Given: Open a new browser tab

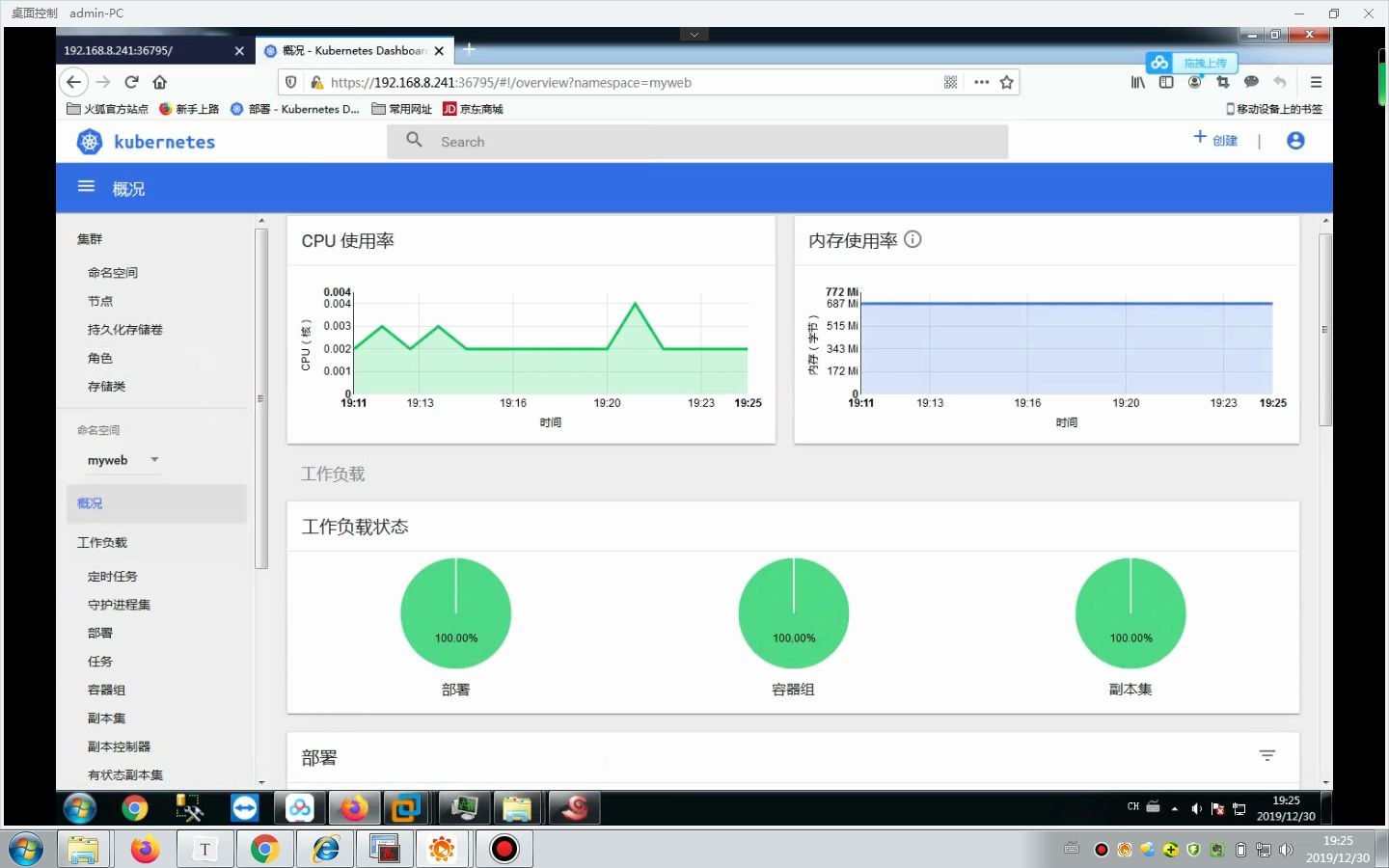Looking at the screenshot, I should tap(469, 49).
